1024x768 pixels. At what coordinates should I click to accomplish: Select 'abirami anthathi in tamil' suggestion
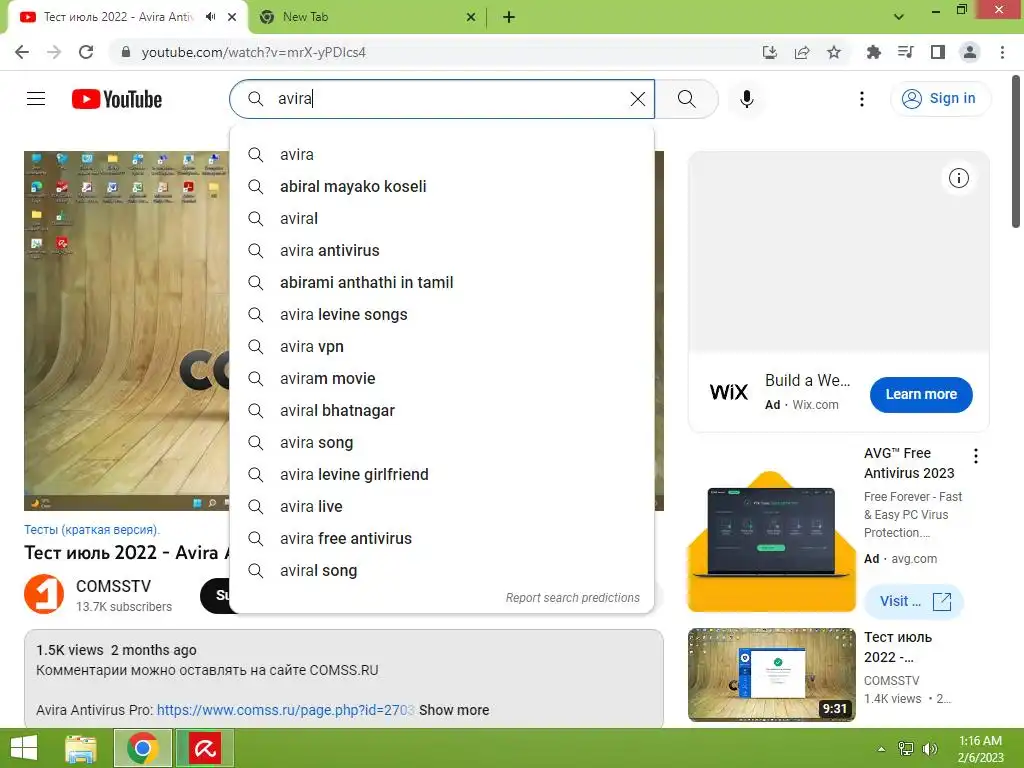[442, 283]
